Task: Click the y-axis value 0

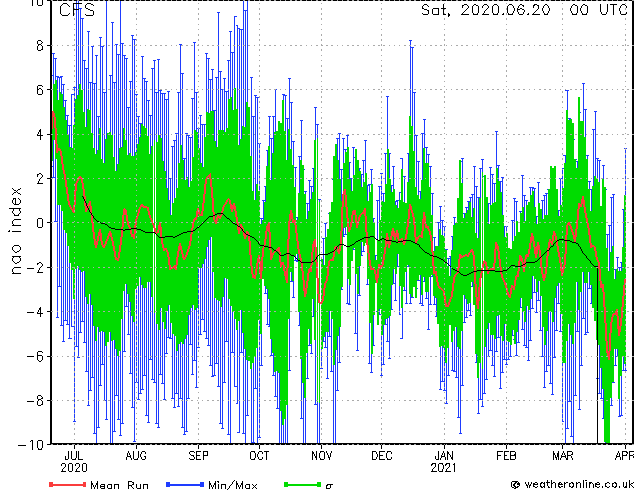Action: point(40,223)
